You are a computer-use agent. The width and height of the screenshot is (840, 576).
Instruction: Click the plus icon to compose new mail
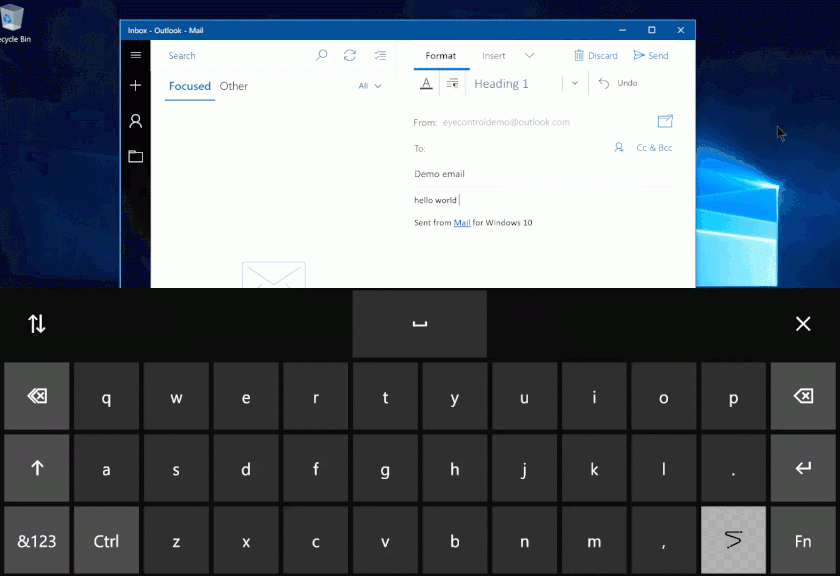[x=136, y=86]
